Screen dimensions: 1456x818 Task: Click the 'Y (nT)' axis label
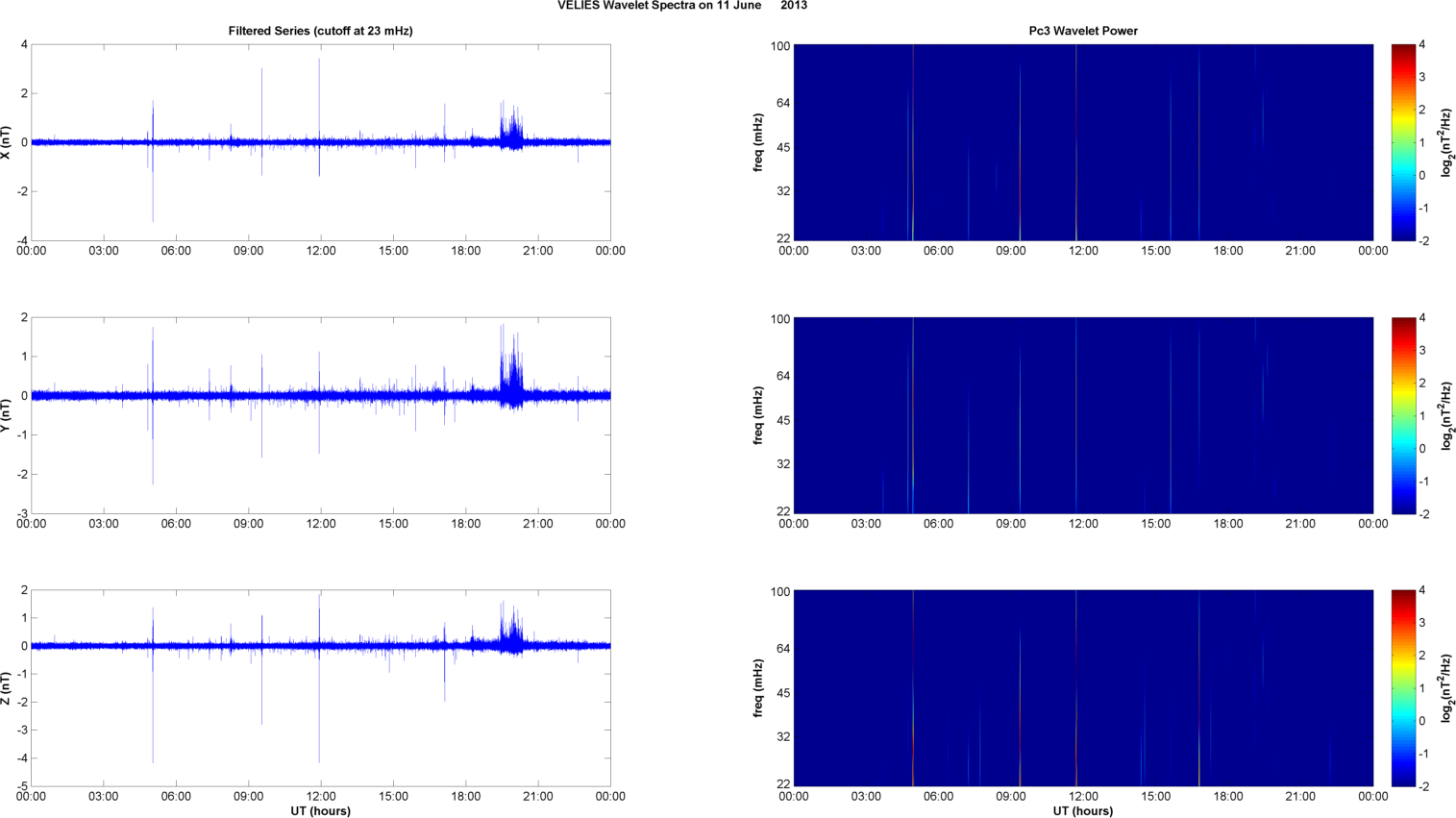pos(7,415)
